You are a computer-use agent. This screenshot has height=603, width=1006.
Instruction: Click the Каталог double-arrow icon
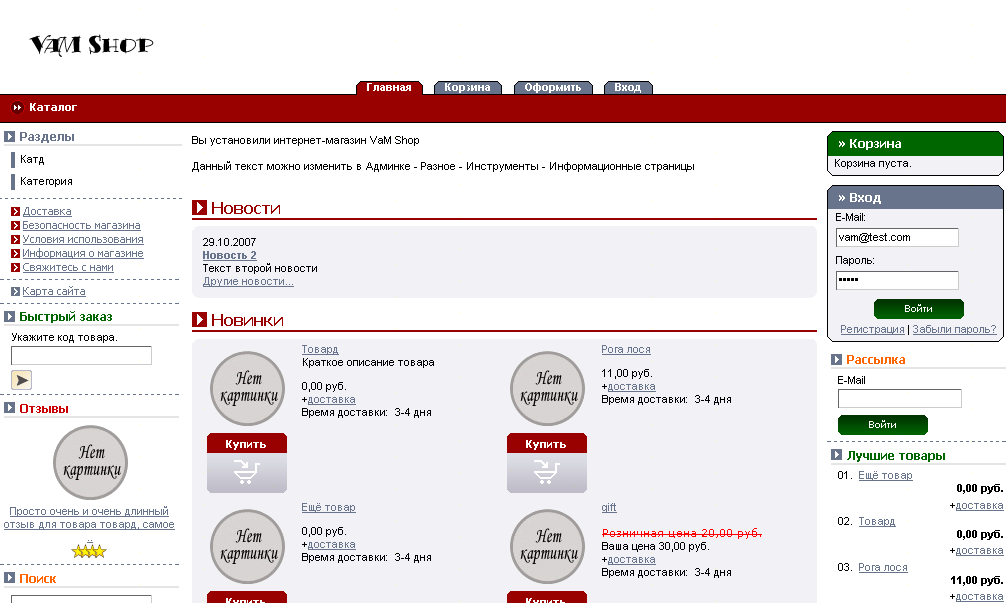[17, 108]
